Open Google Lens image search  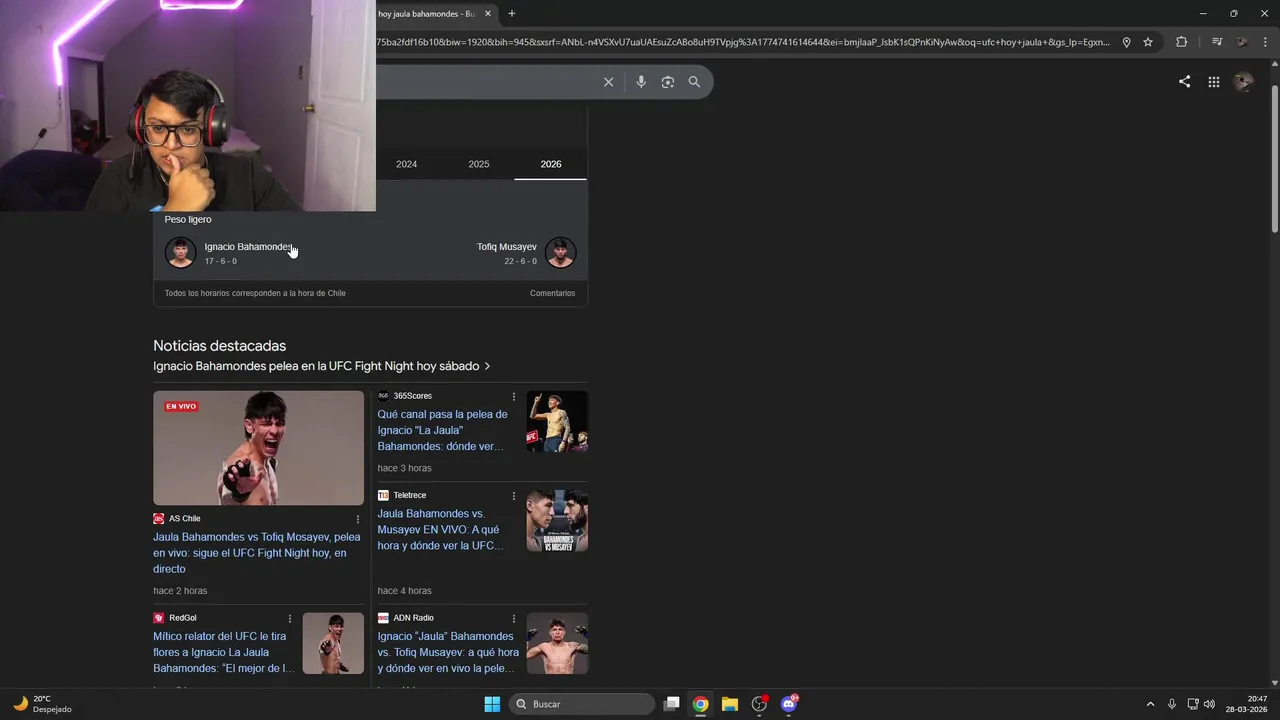[668, 82]
